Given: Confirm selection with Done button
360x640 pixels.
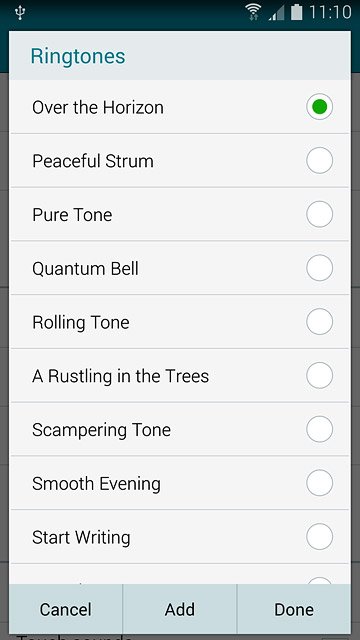Looking at the screenshot, I should pos(294,609).
